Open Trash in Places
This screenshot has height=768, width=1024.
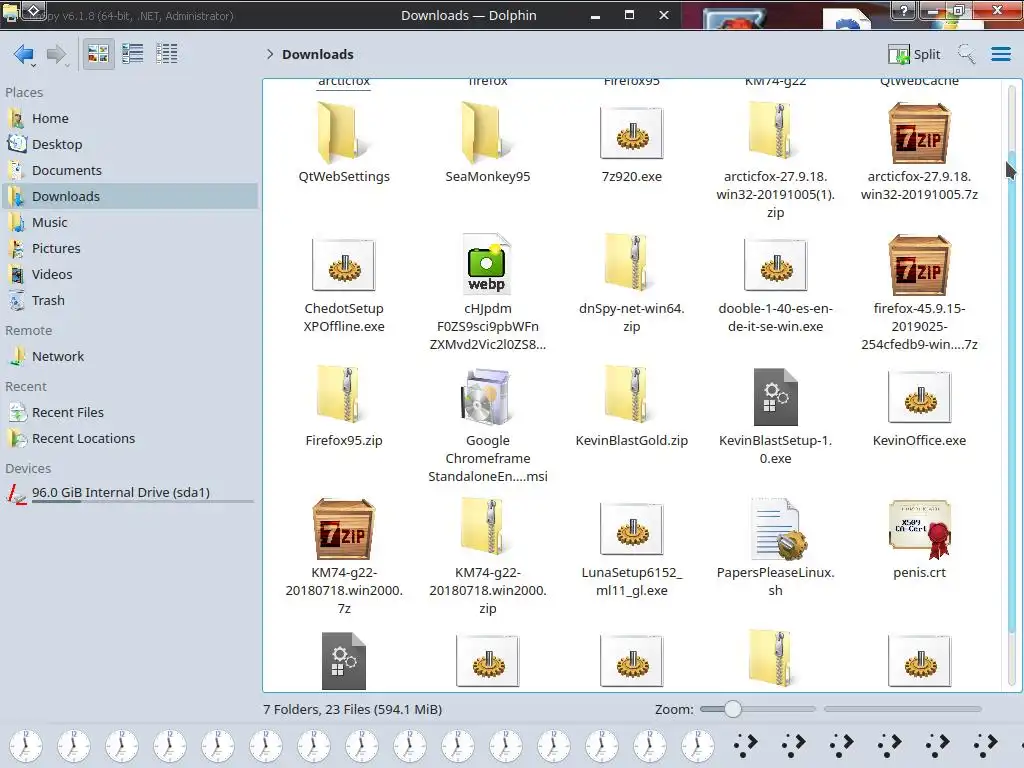[129, 300]
